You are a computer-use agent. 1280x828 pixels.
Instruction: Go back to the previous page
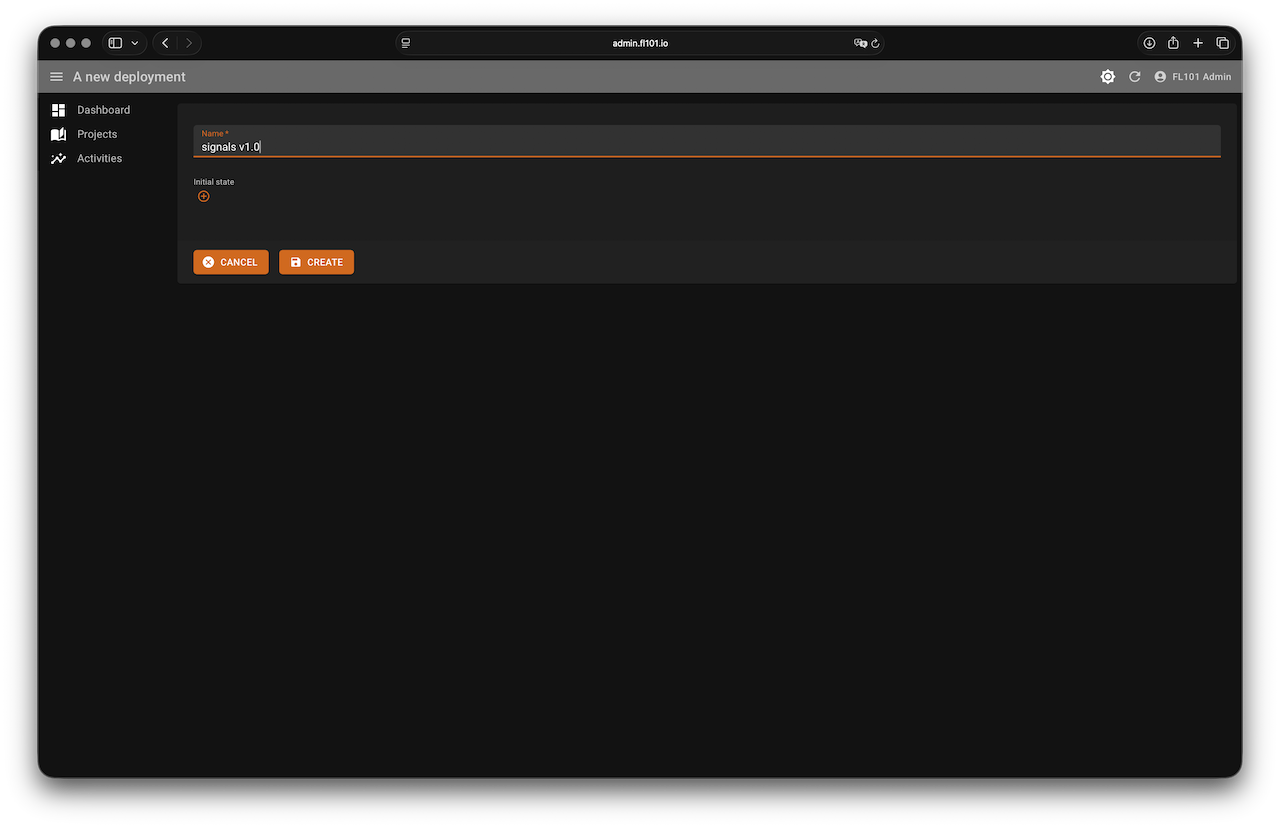point(165,43)
